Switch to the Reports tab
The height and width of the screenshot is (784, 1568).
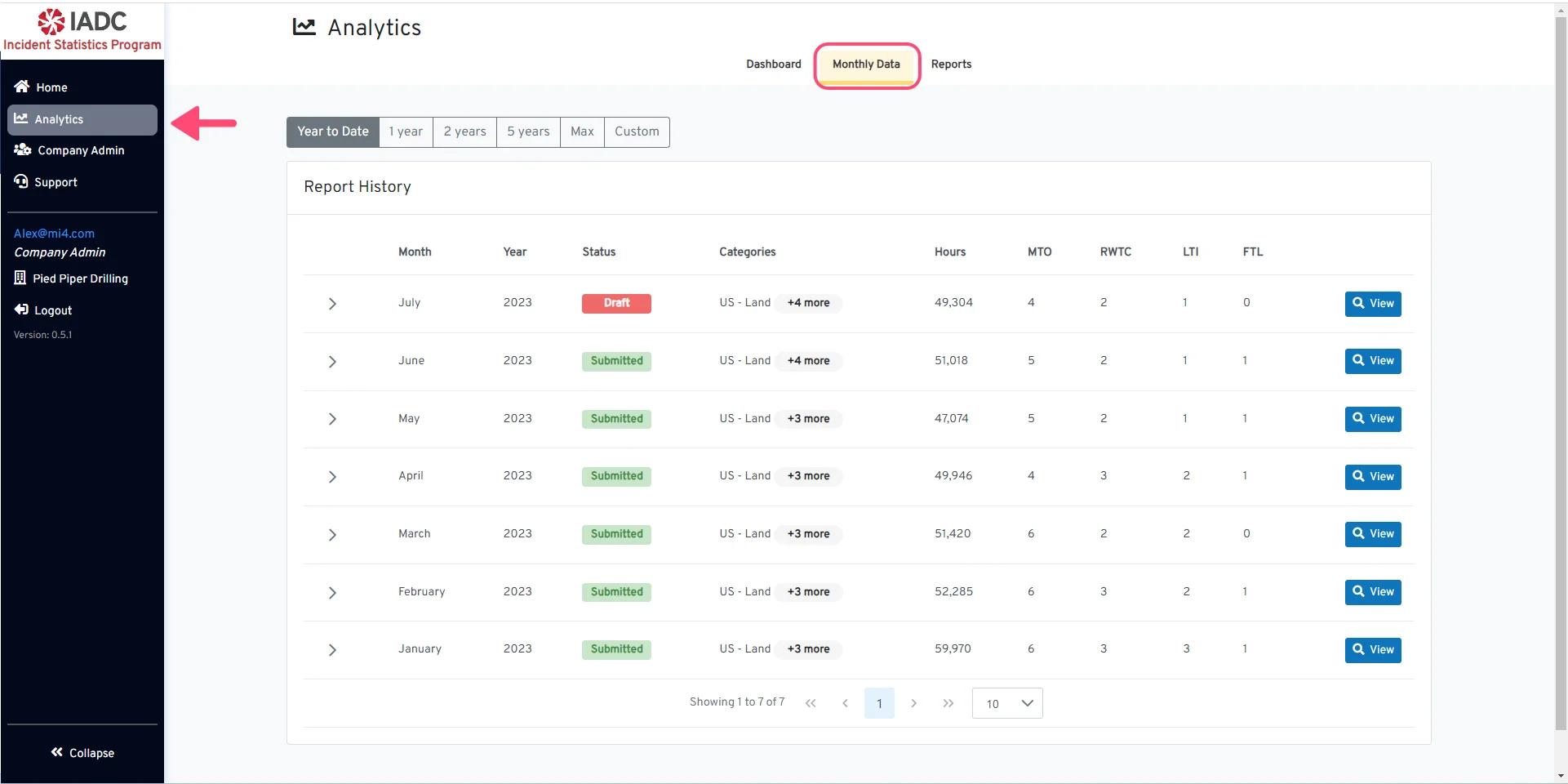tap(951, 65)
